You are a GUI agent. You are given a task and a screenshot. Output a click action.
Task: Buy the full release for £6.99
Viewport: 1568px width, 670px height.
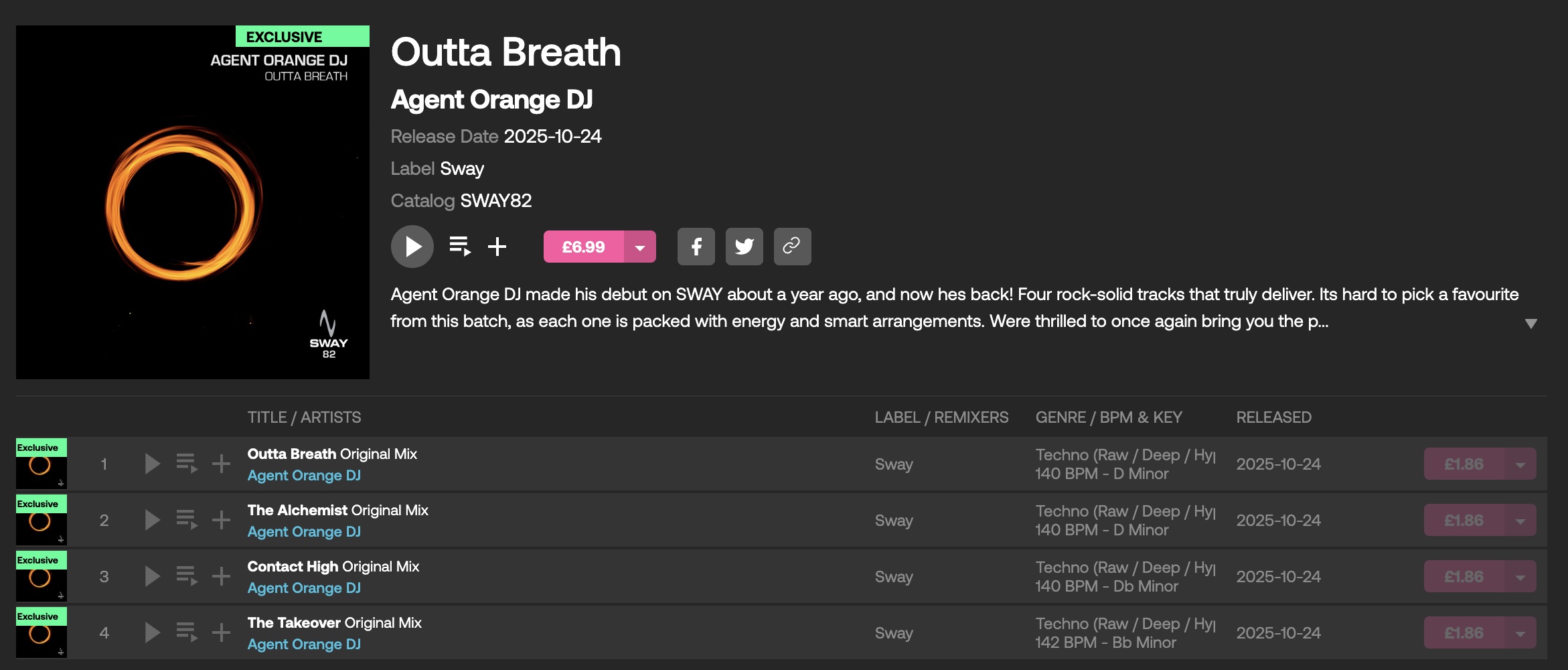click(583, 247)
